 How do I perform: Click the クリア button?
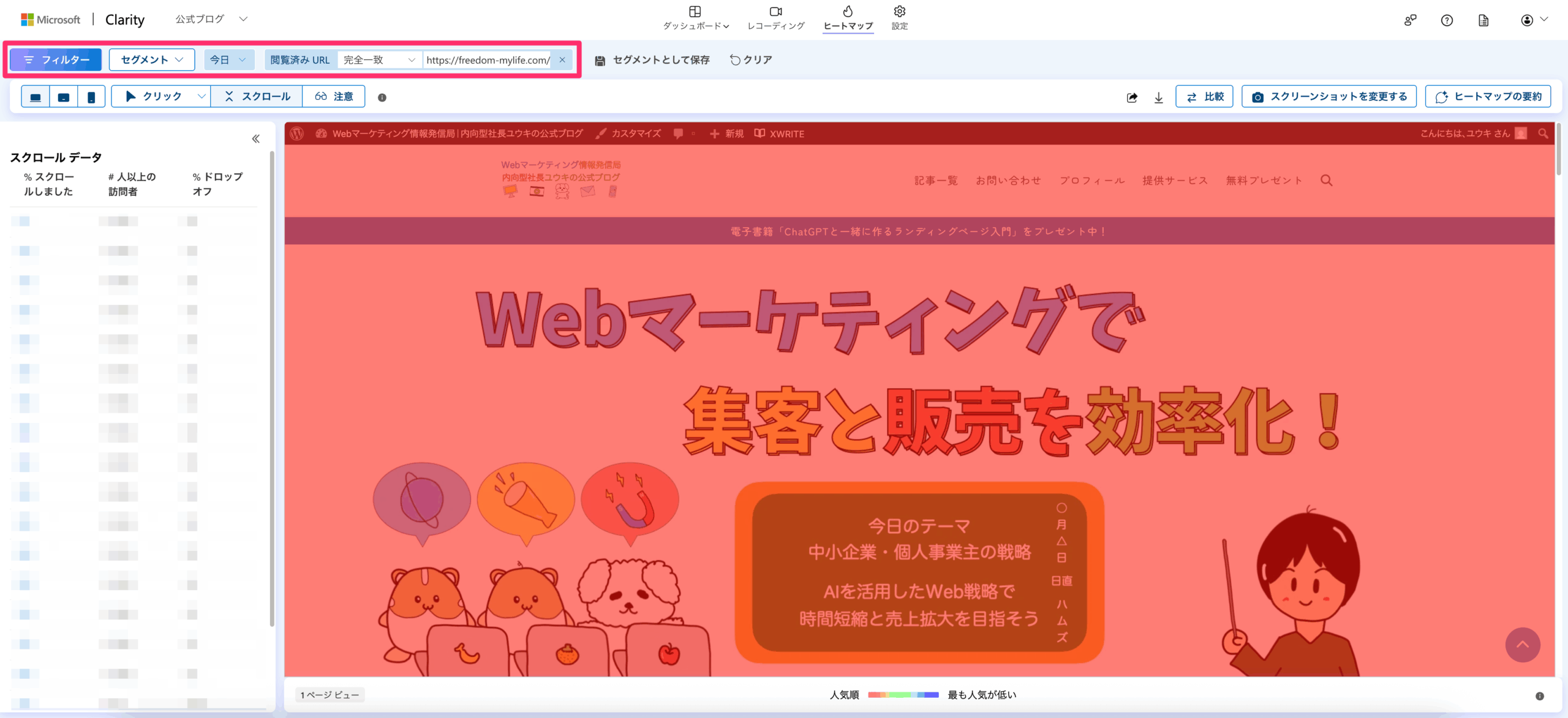(x=751, y=59)
